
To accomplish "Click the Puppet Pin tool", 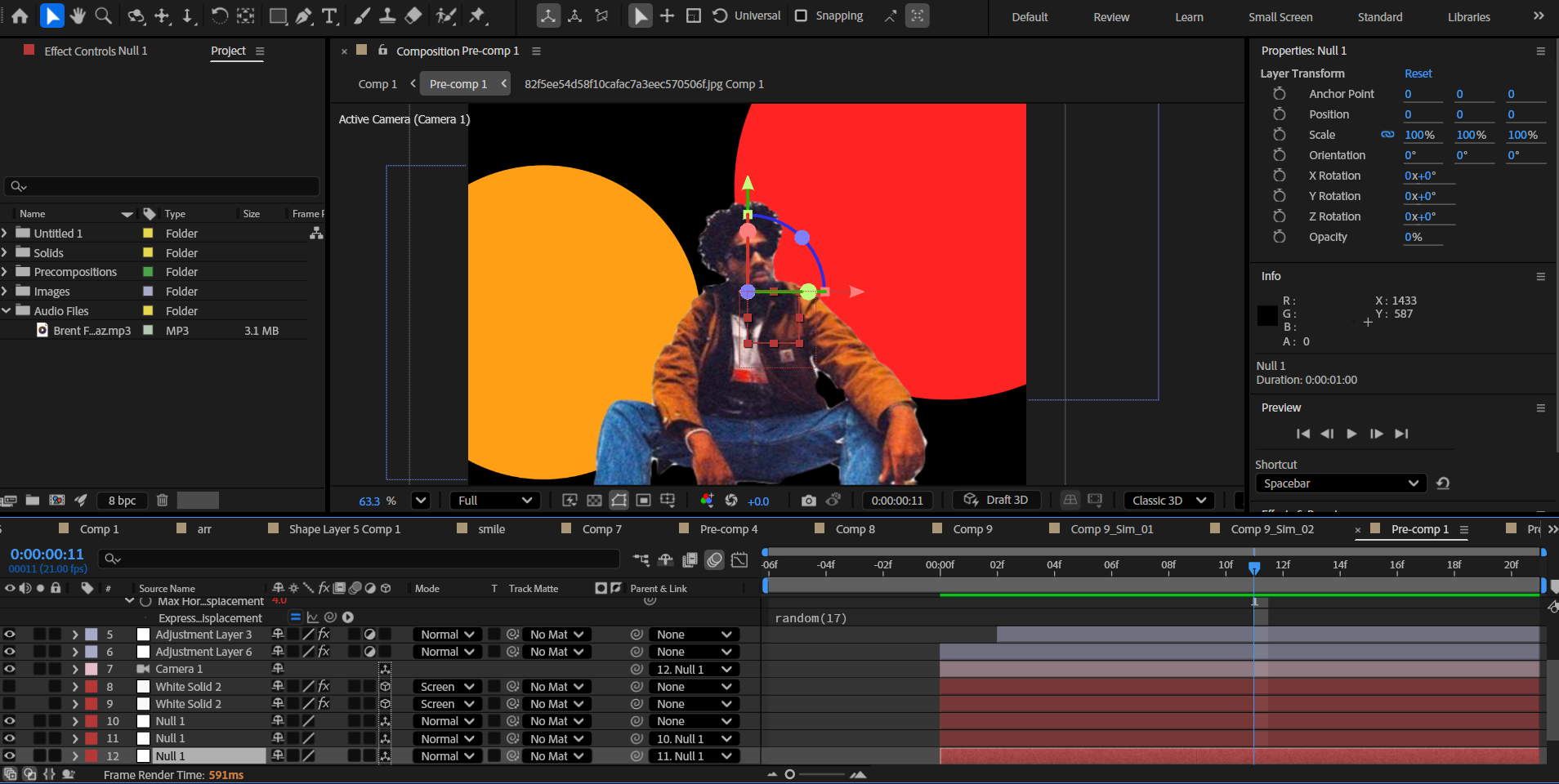I will (x=477, y=16).
